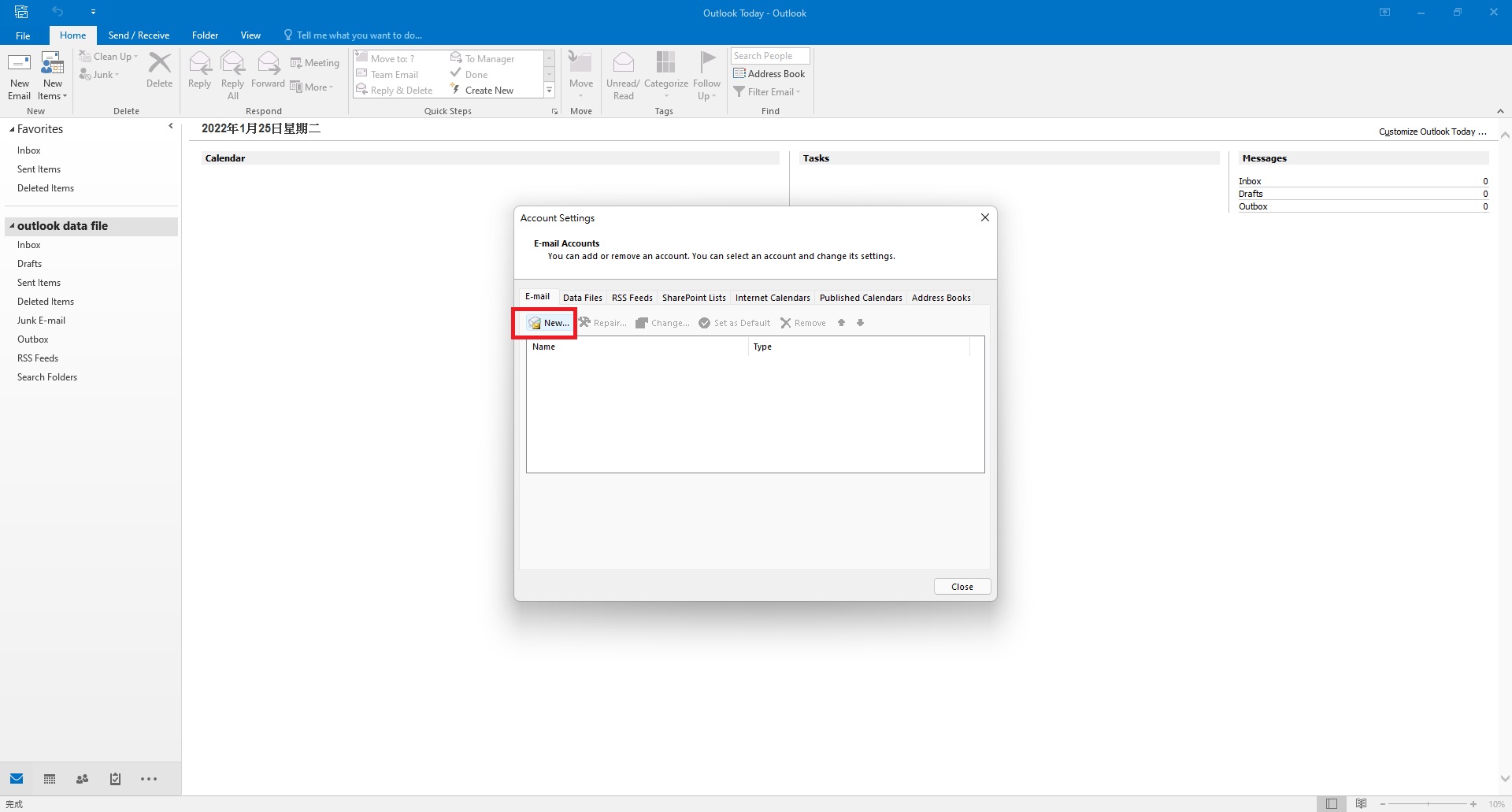1512x812 pixels.
Task: Click the New Email icon
Action: (x=20, y=76)
